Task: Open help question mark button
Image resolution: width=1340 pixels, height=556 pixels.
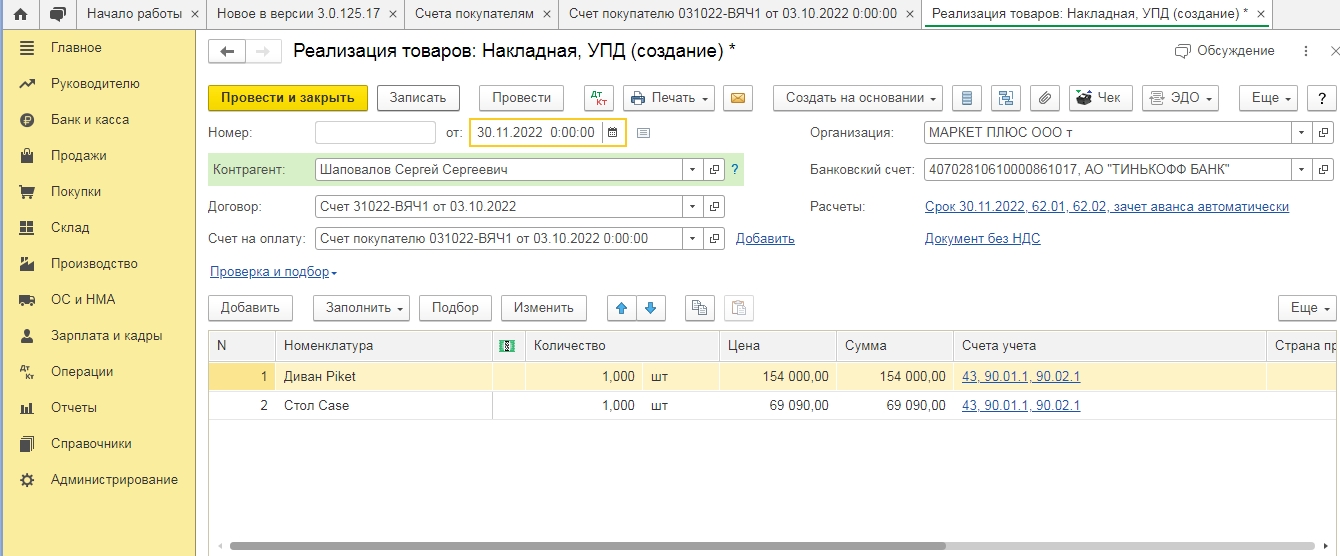Action: [x=1321, y=98]
